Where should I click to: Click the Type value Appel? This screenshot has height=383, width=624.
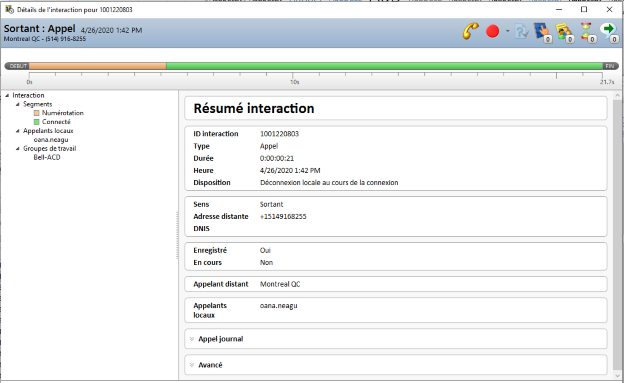tap(269, 146)
